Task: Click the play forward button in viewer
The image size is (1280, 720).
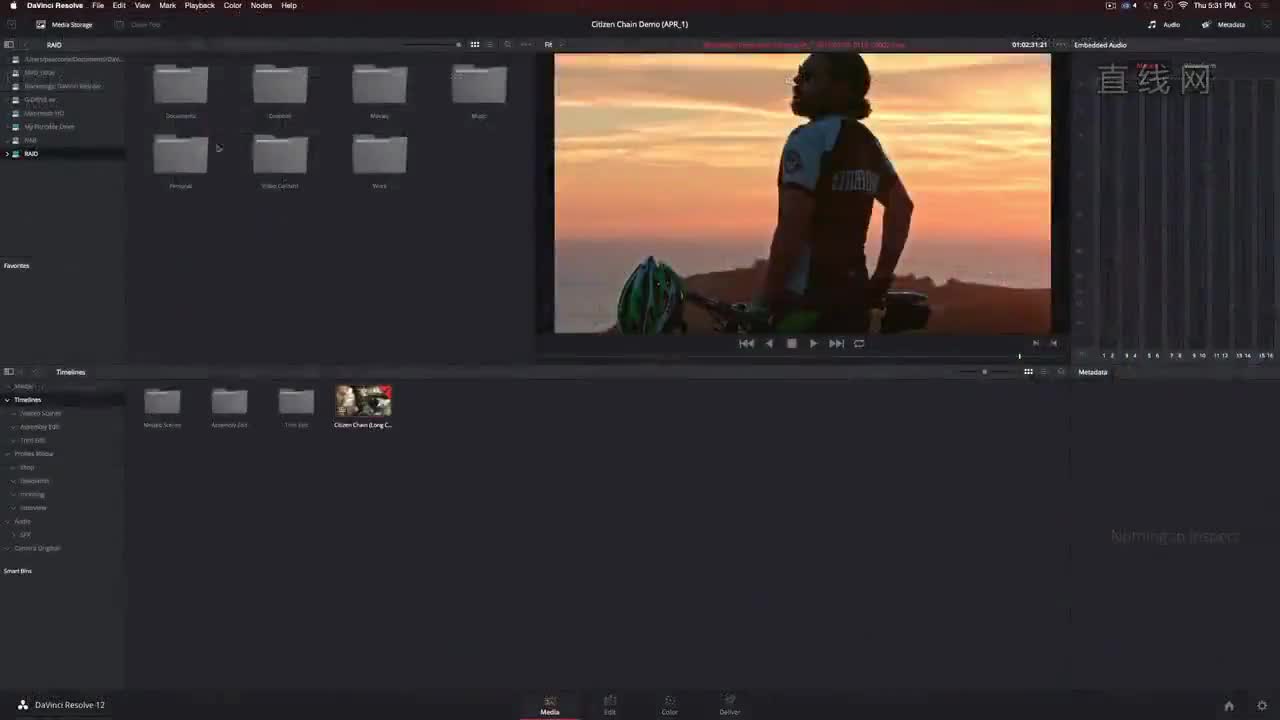Action: (x=813, y=343)
